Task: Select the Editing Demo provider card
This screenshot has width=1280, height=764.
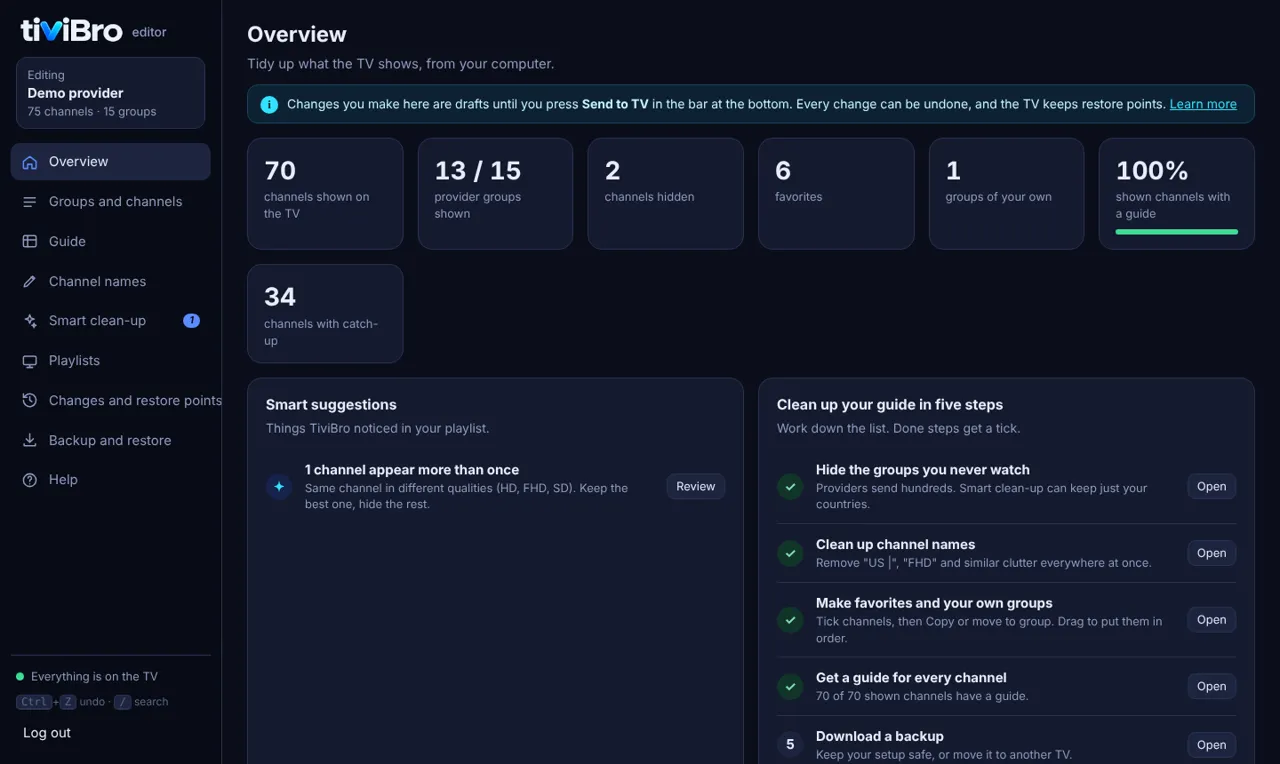Action: click(110, 93)
